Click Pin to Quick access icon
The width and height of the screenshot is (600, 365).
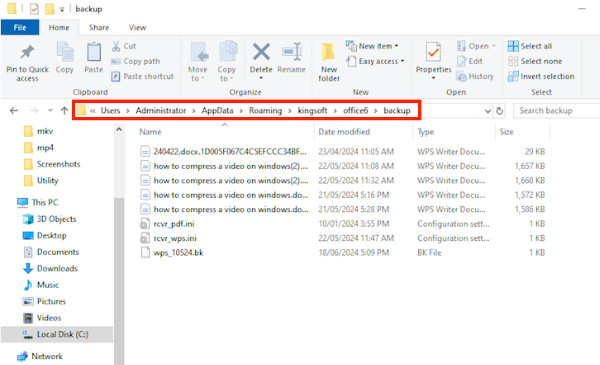27,52
